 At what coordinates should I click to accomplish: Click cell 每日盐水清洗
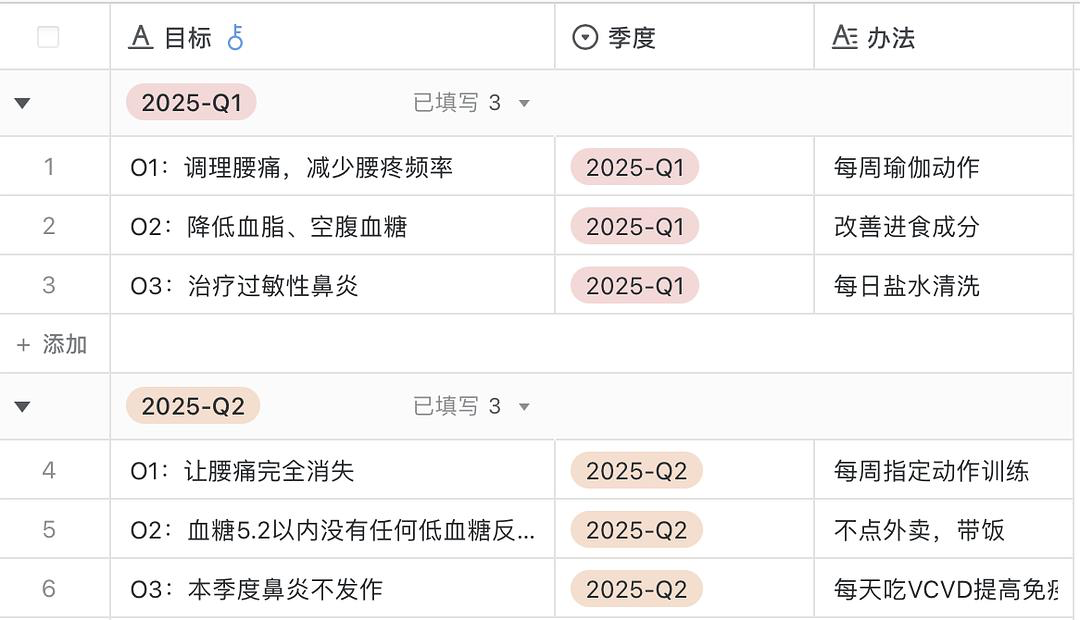943,285
